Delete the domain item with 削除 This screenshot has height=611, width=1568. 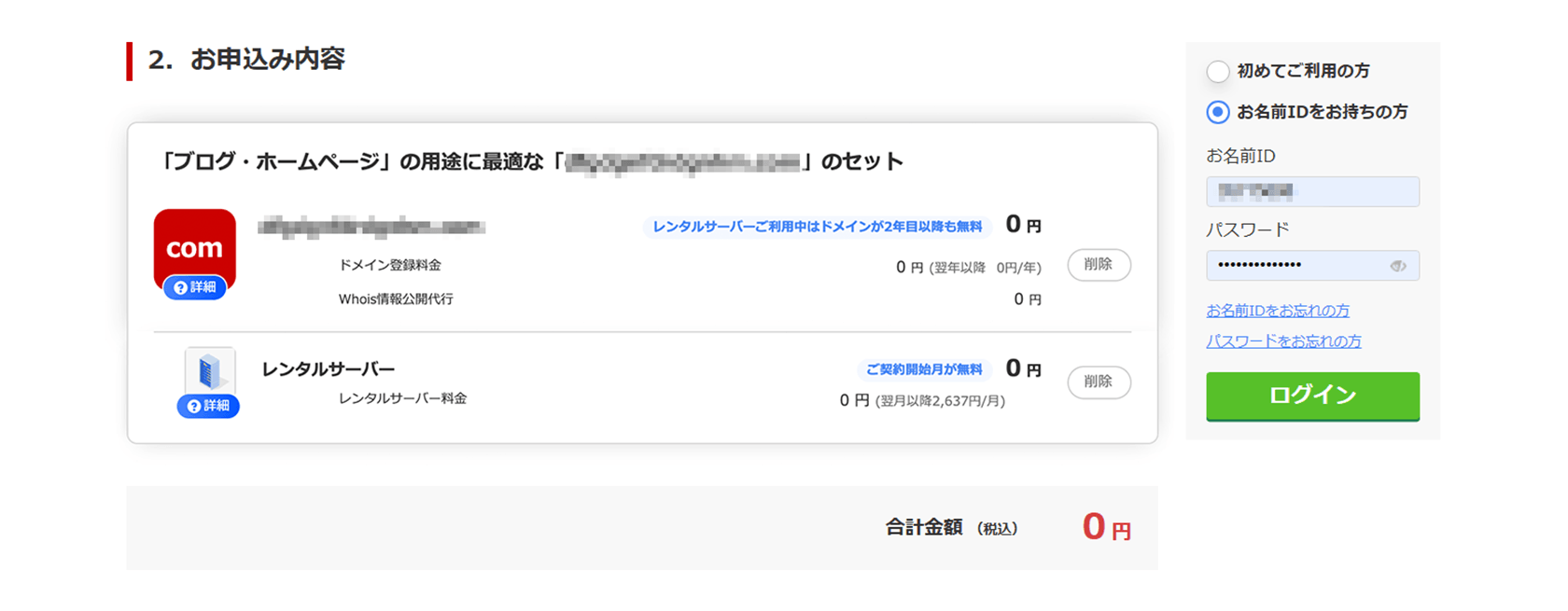click(x=1099, y=265)
